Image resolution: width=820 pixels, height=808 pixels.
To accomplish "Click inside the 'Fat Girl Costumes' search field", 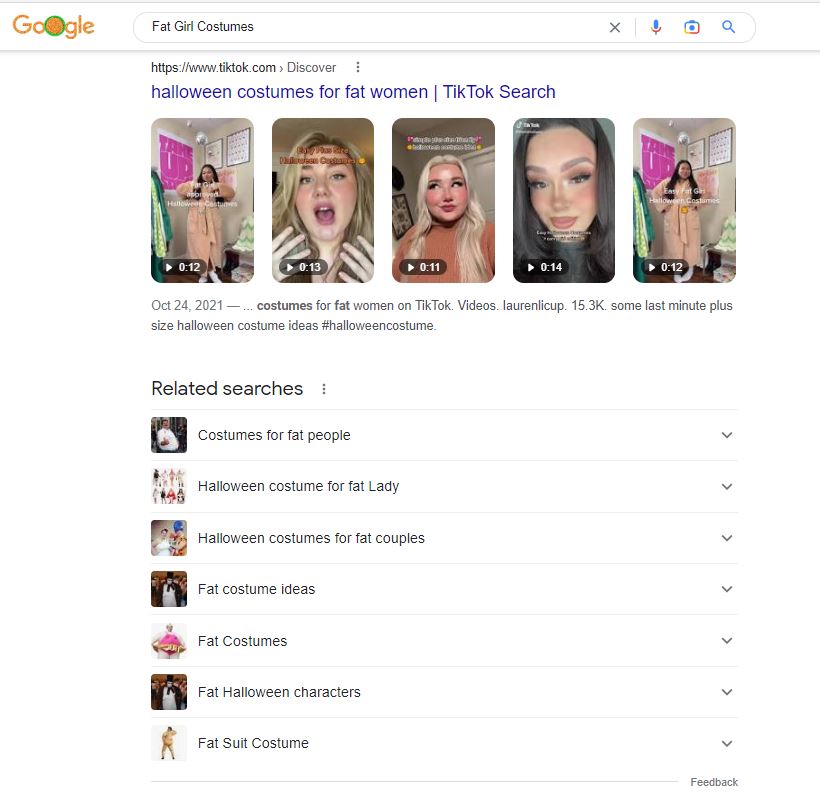I will [x=377, y=27].
